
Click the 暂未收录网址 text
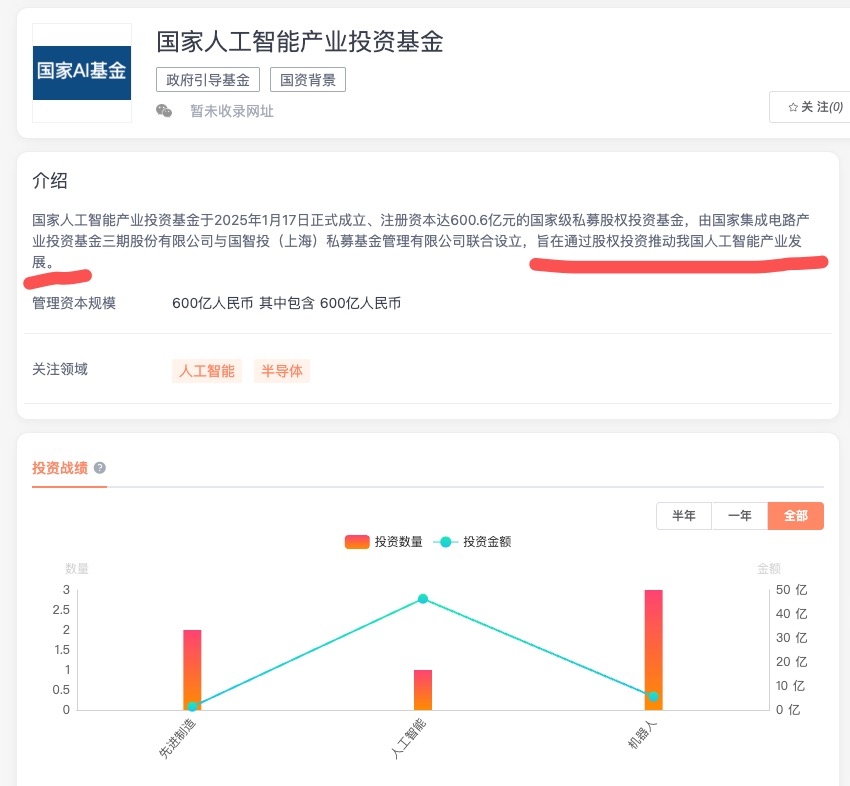(x=231, y=111)
